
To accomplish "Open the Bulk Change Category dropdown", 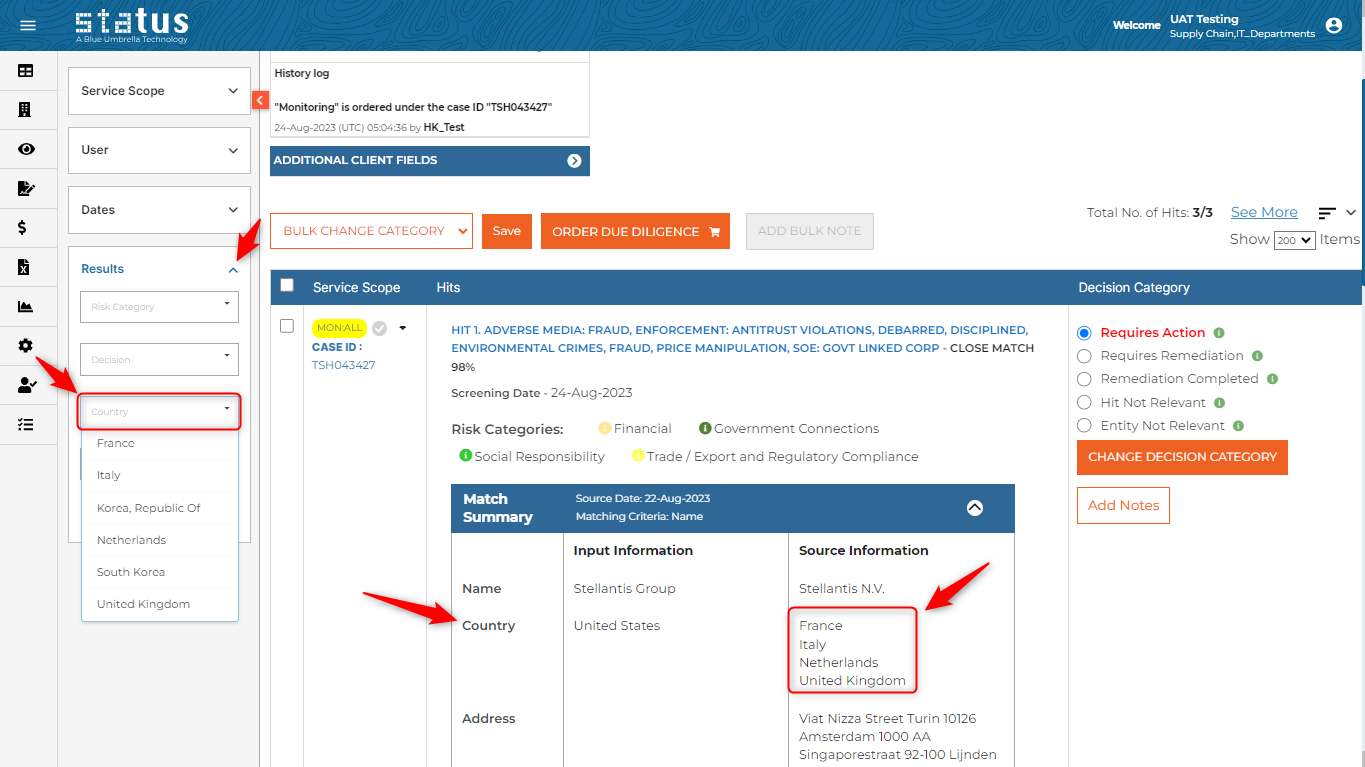I will (x=371, y=231).
